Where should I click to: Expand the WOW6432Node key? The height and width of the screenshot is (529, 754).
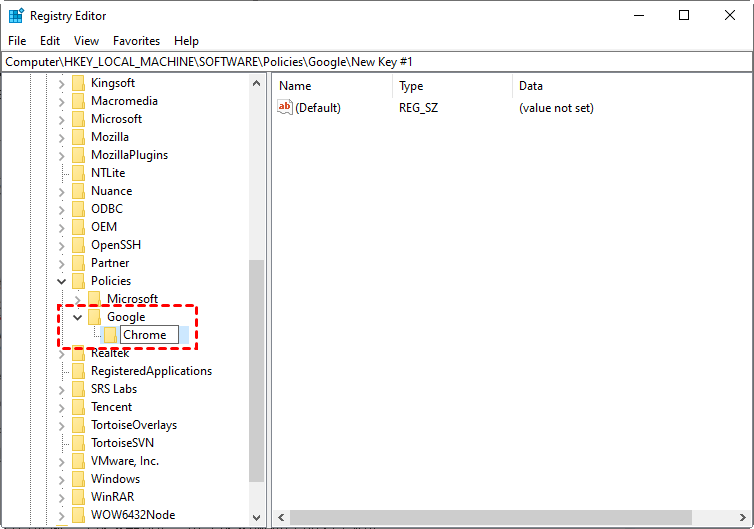pyautogui.click(x=62, y=516)
